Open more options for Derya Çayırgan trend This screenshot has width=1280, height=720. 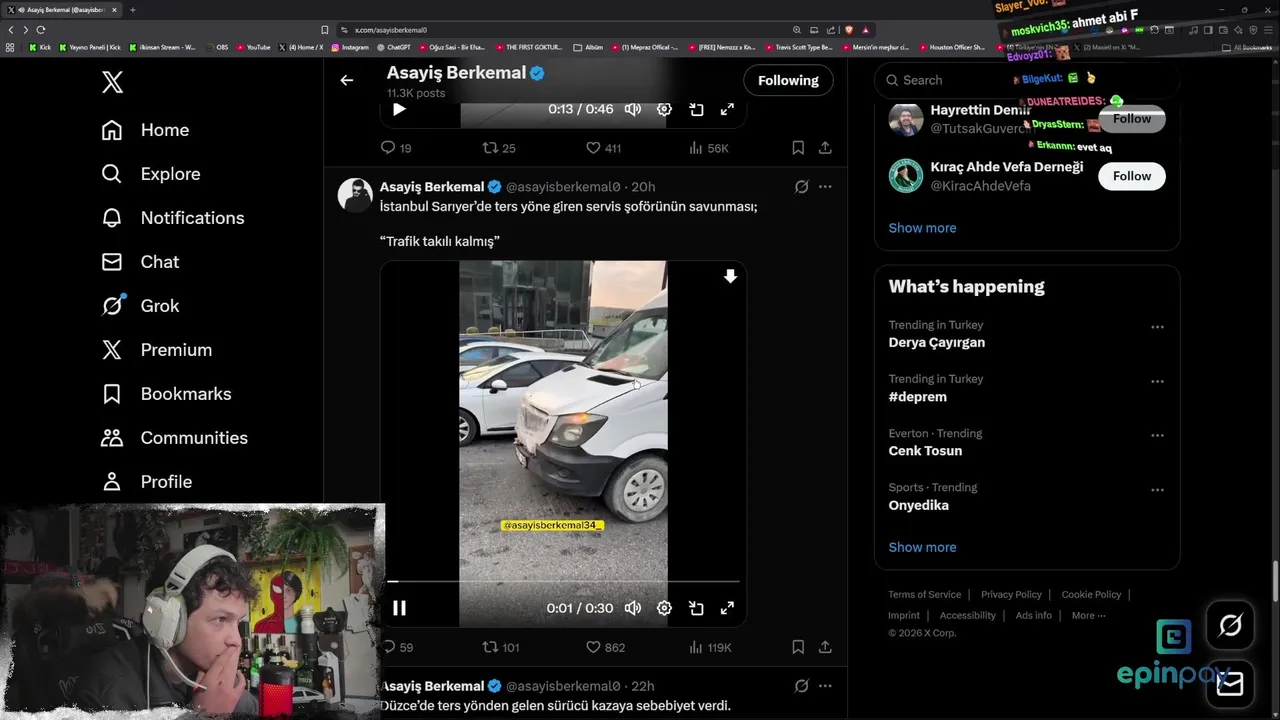pos(1157,327)
